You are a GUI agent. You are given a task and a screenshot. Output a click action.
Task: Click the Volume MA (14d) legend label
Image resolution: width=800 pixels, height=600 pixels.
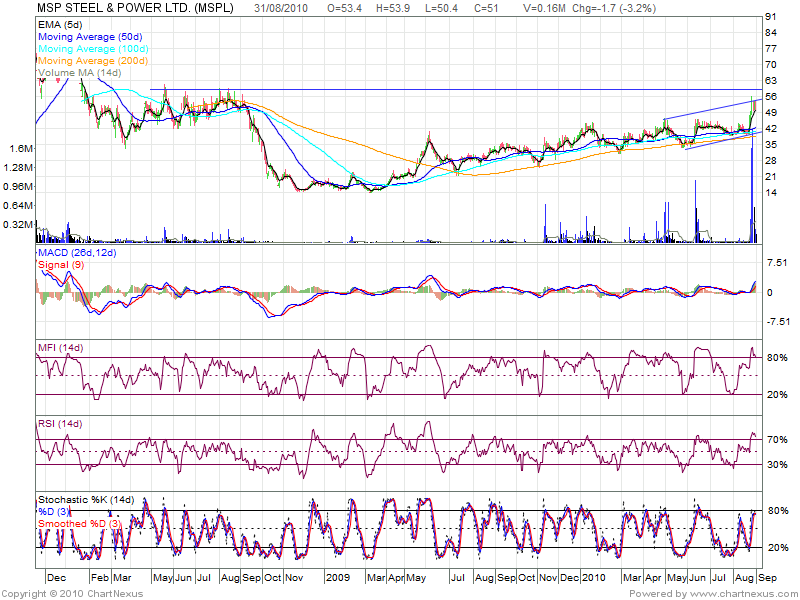(x=79, y=73)
